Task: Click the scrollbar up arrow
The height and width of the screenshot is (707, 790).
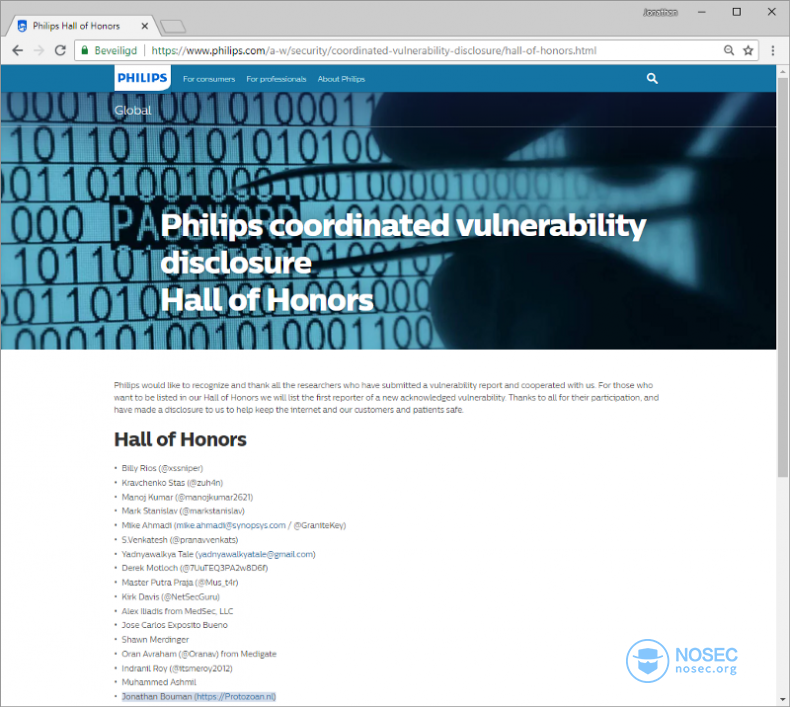Action: (782, 72)
